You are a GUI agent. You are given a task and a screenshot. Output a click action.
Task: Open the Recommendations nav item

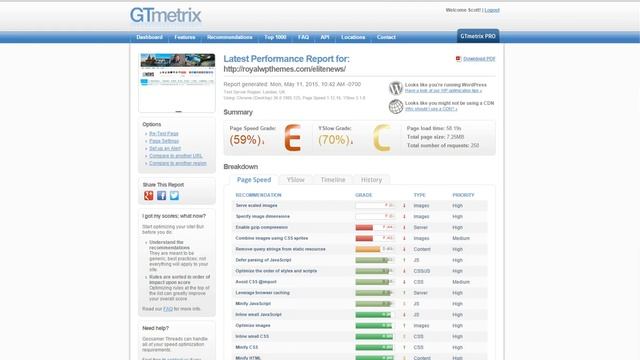[230, 37]
